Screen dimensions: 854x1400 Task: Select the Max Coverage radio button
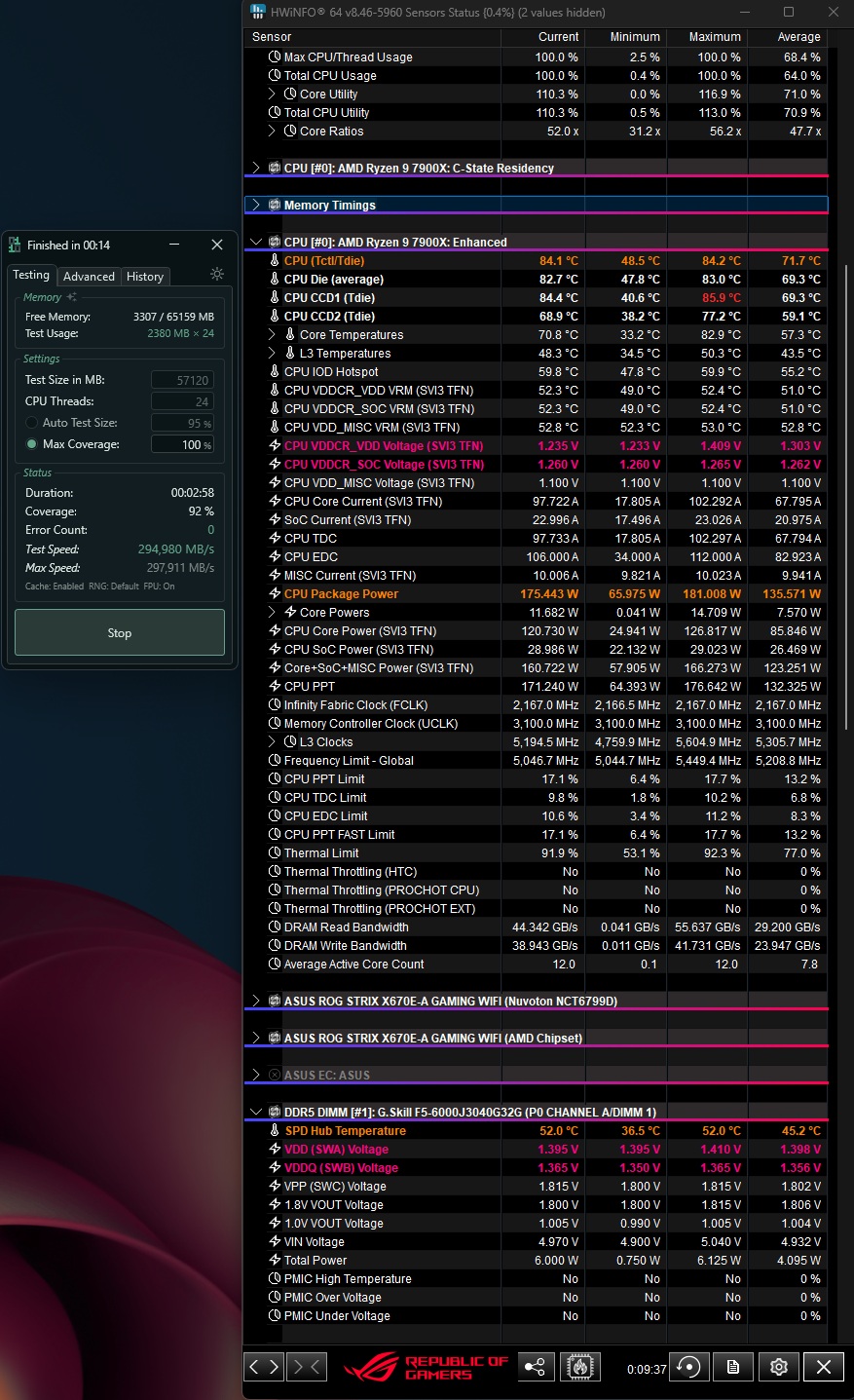point(32,444)
